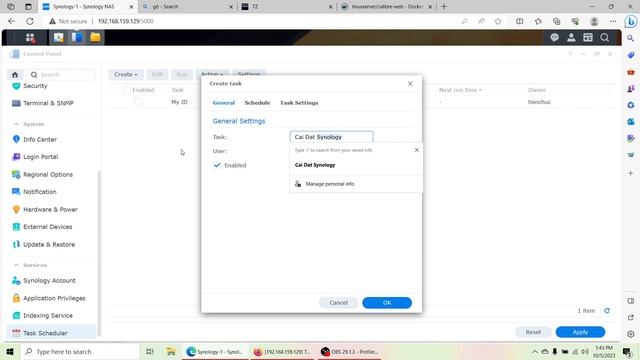Click the Apply button
Viewport: 640px width, 360px height.
(x=580, y=332)
